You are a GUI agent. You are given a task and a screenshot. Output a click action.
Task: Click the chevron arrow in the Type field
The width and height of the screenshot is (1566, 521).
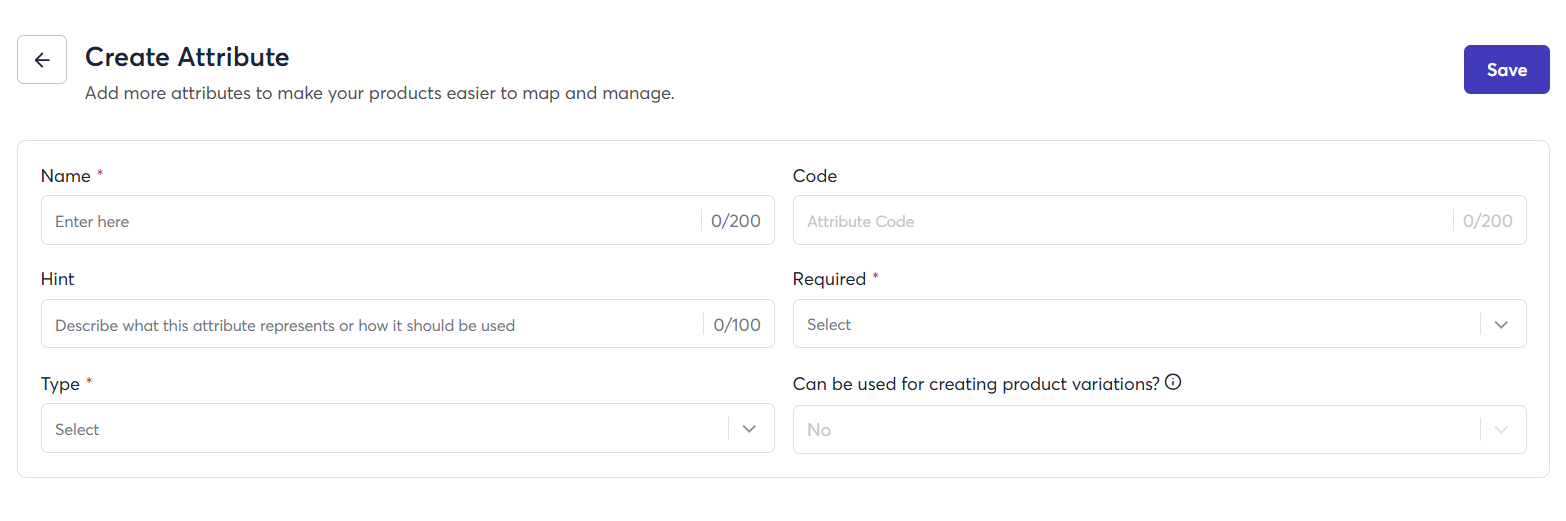[x=749, y=429]
